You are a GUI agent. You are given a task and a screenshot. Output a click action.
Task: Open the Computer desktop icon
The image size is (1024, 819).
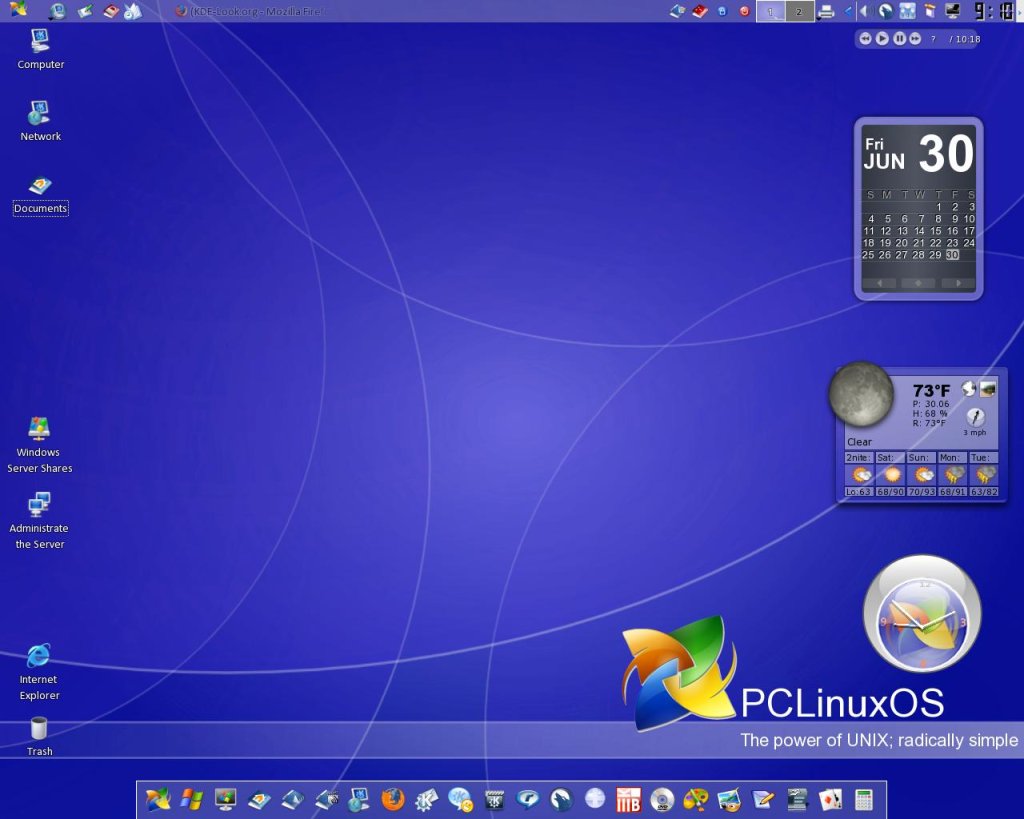coord(40,49)
